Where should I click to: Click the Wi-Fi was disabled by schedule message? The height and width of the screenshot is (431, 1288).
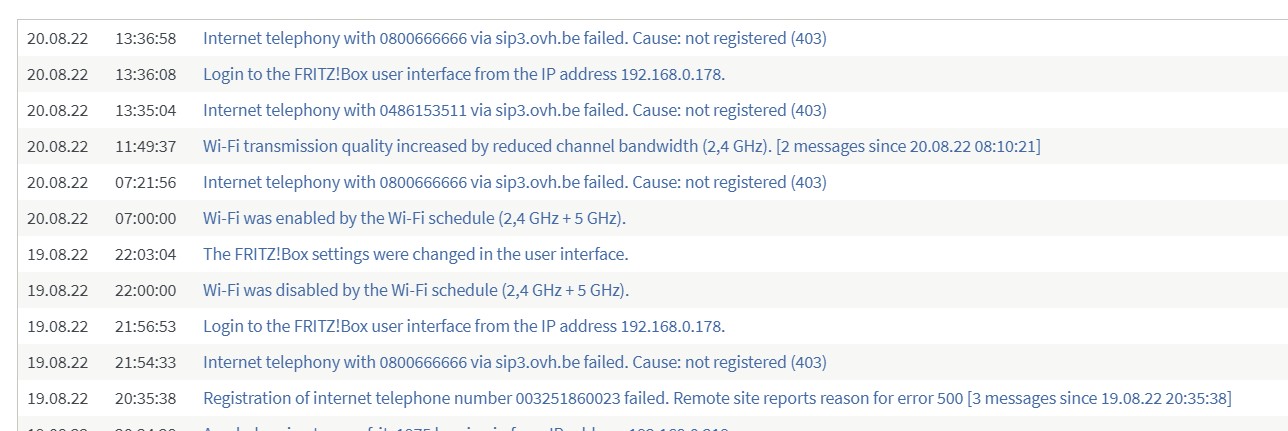[x=415, y=290]
